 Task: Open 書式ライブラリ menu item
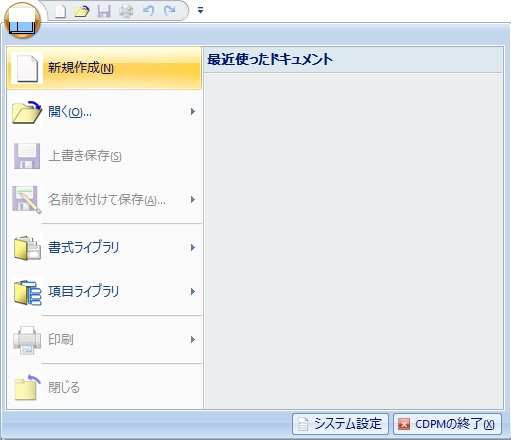(x=104, y=248)
